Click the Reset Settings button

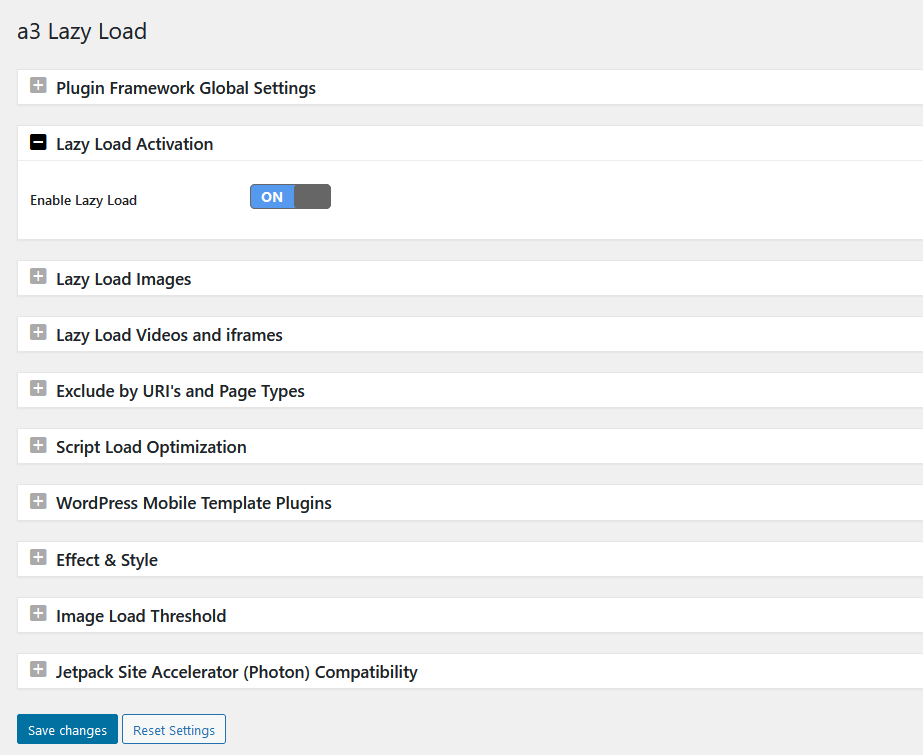(x=174, y=729)
